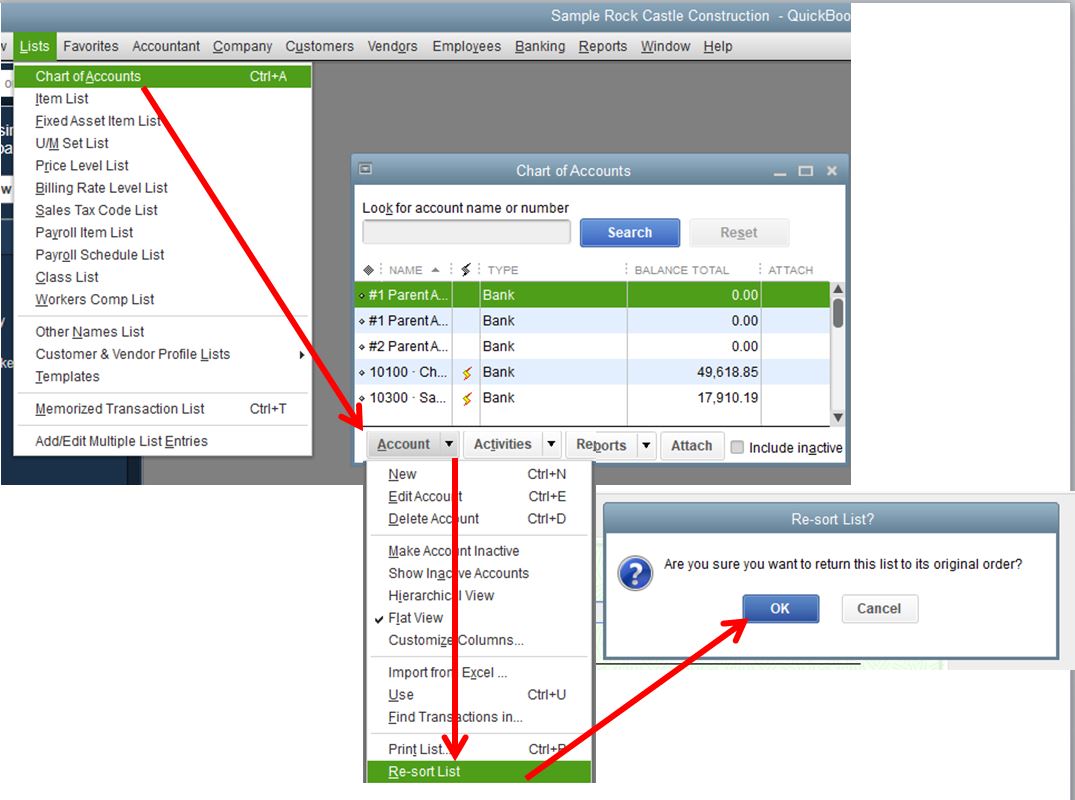Open the Company menu
The image size is (1075, 800).
242,46
